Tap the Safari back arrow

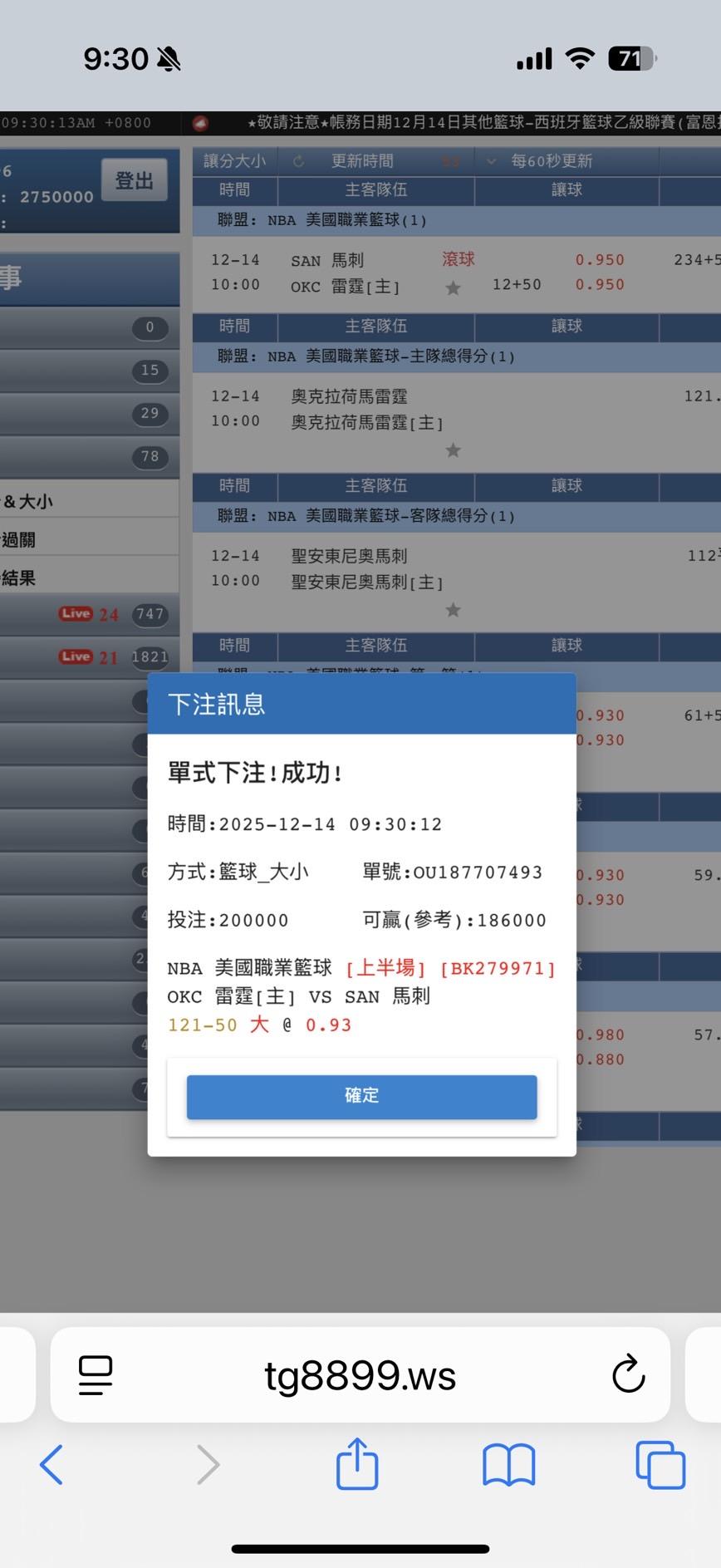[x=51, y=1465]
